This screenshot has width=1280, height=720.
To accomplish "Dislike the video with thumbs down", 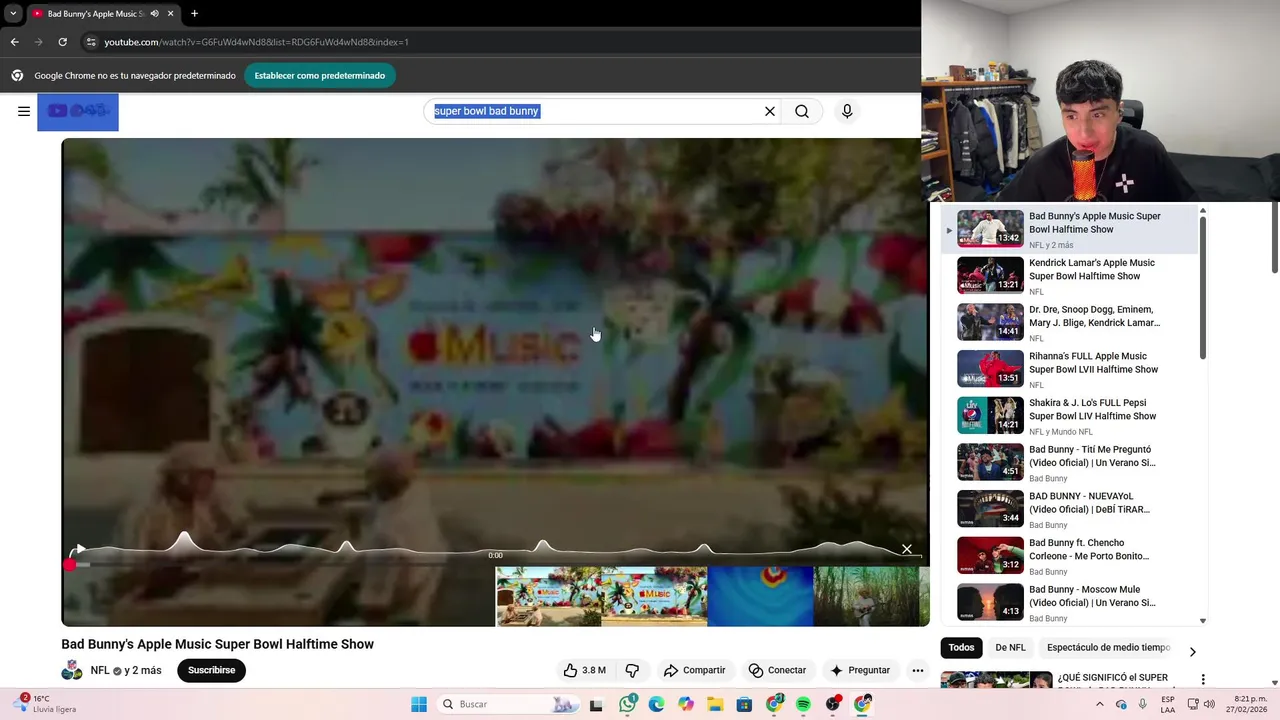I will point(632,670).
